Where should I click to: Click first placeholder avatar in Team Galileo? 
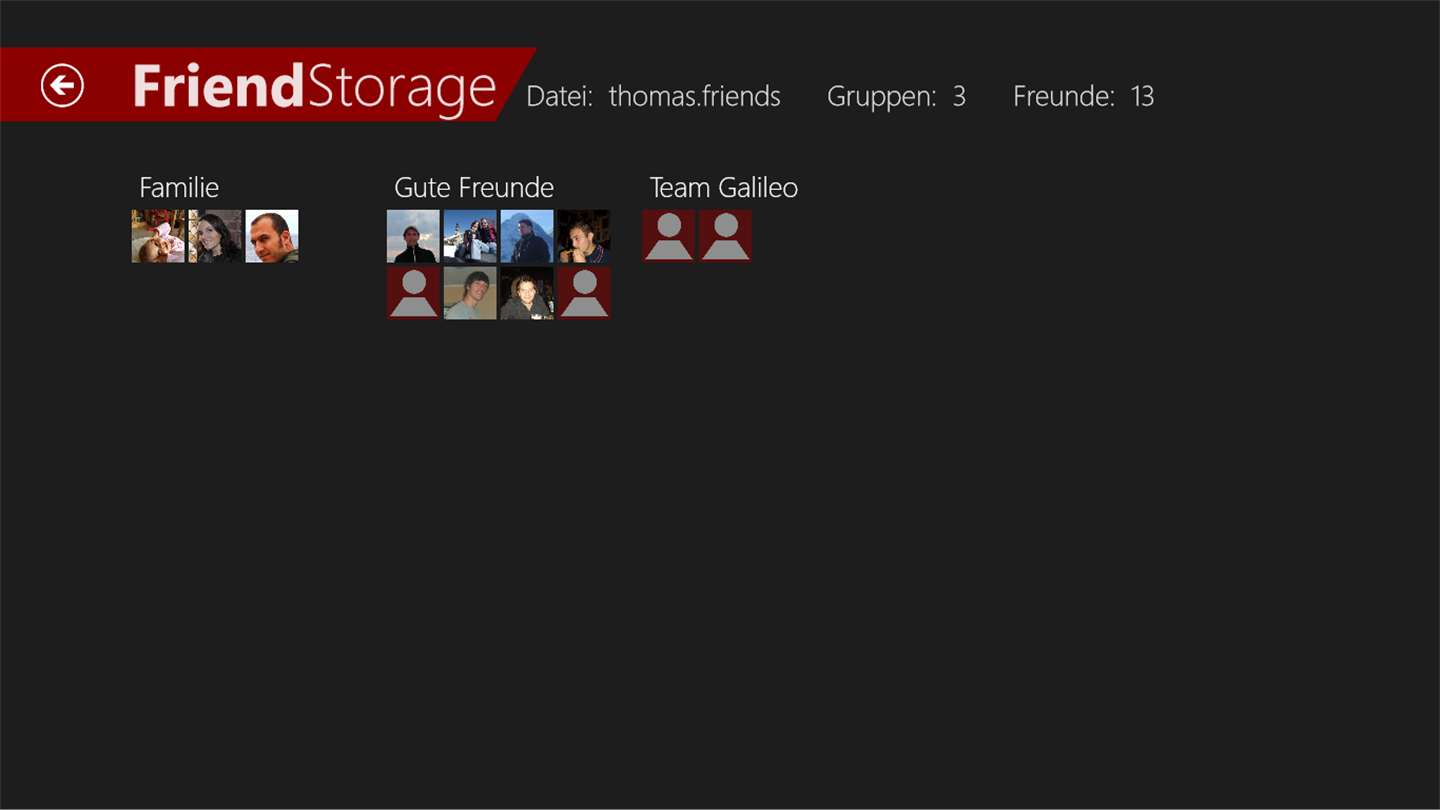[668, 236]
